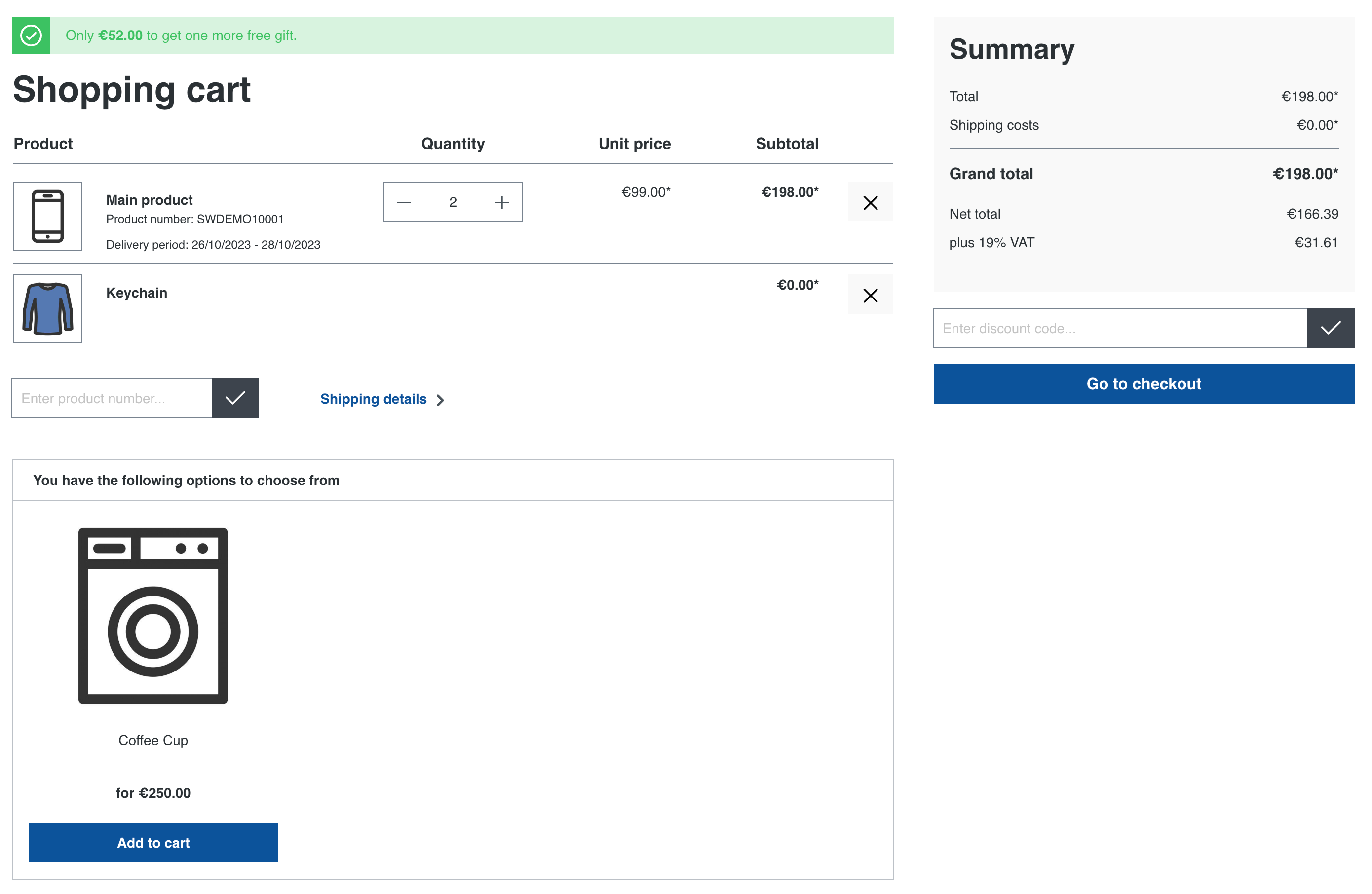The image size is (1372, 894).
Task: Click the Delivery period dates text
Action: [x=213, y=245]
